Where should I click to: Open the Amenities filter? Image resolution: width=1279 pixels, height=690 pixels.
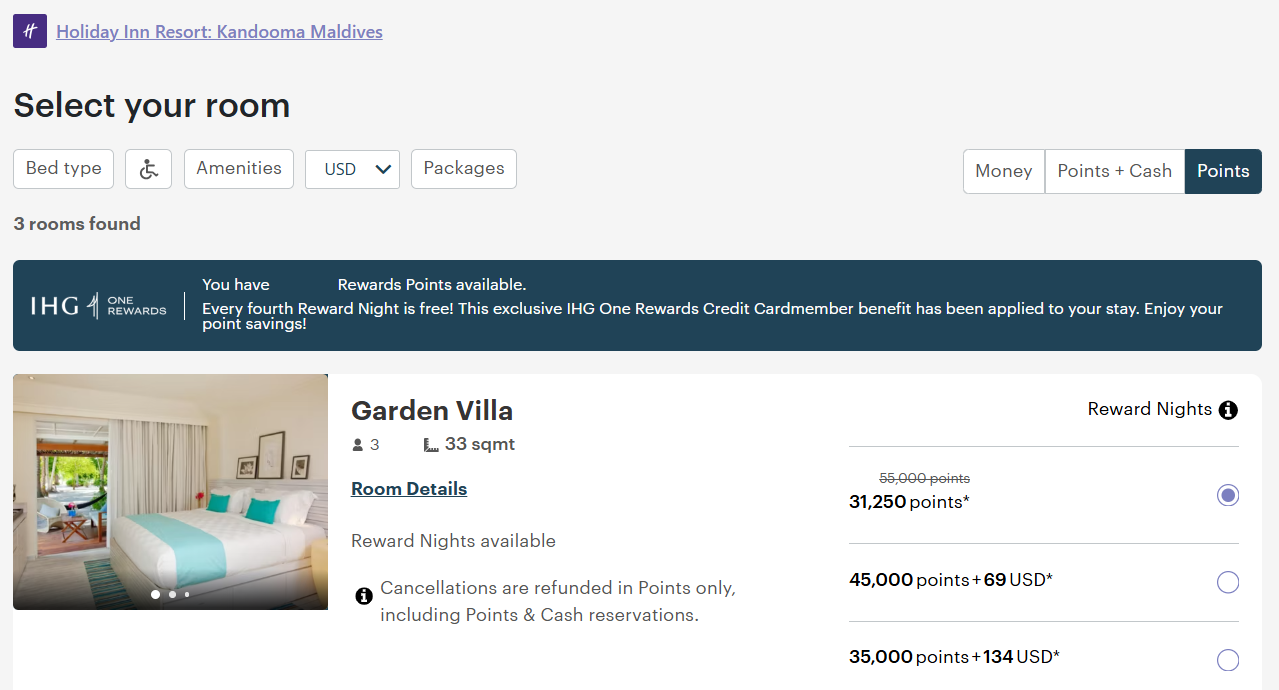238,169
